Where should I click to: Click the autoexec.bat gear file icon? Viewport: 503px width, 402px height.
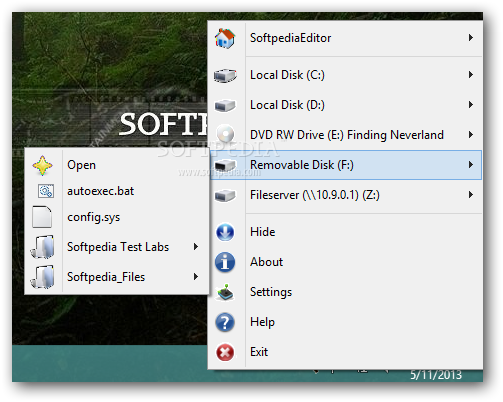[46, 191]
